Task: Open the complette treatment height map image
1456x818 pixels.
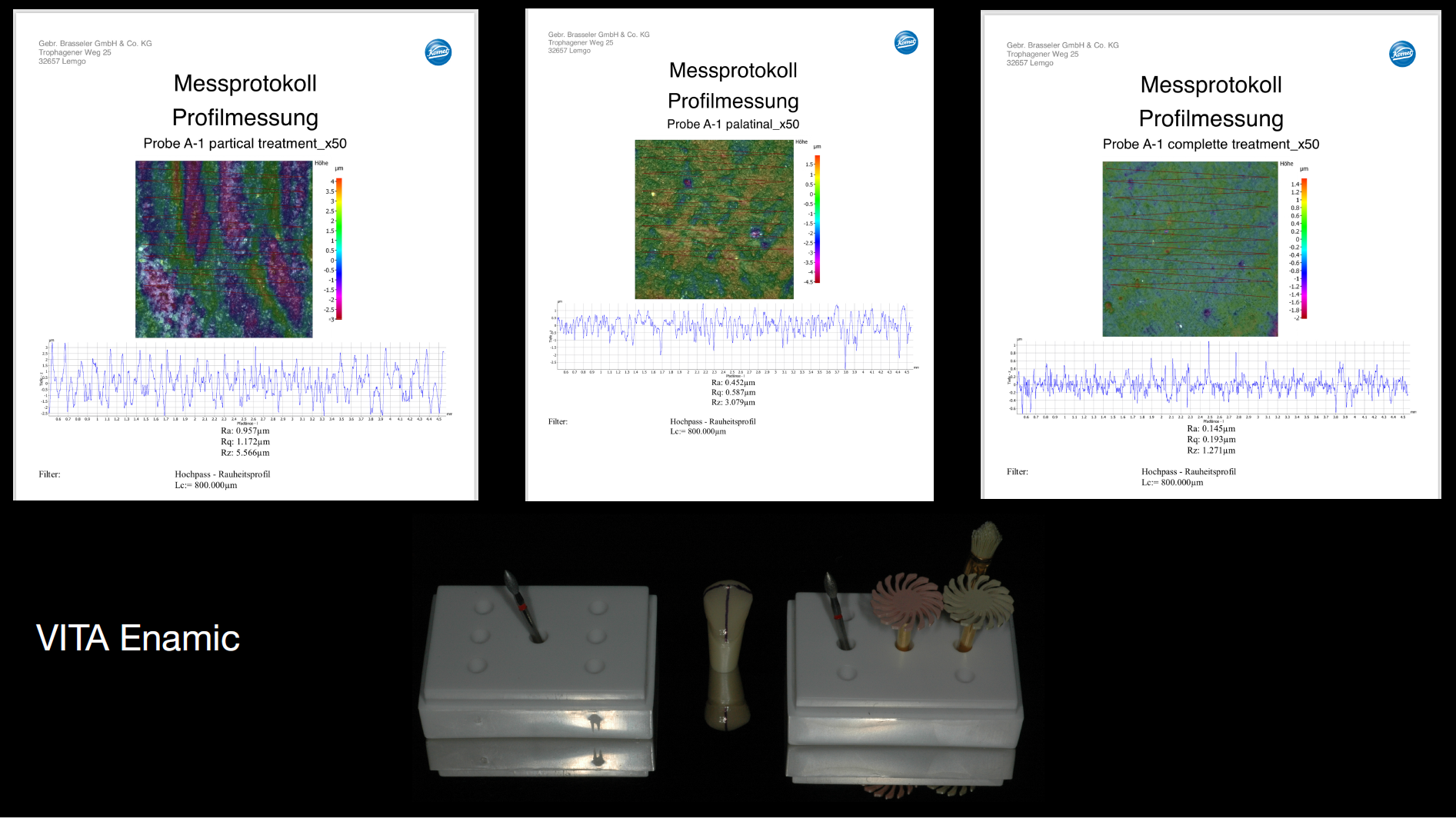Action: point(1190,249)
